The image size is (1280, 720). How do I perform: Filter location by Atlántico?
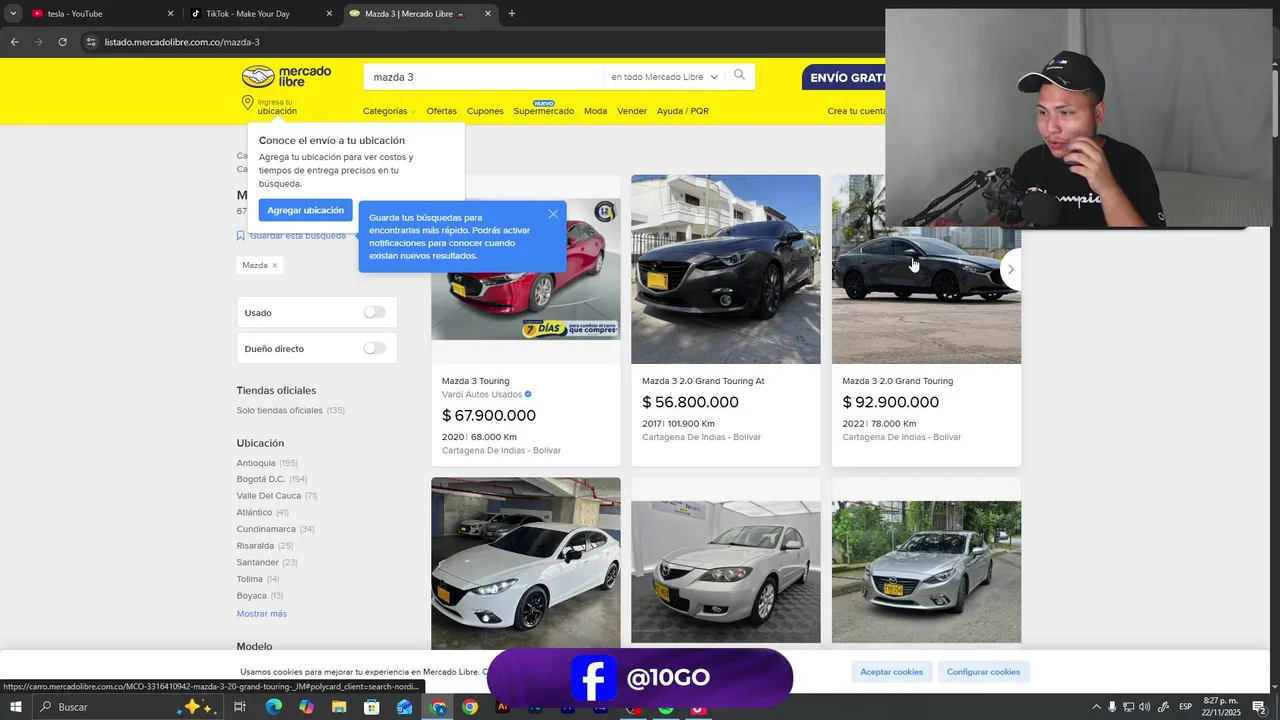[262, 512]
